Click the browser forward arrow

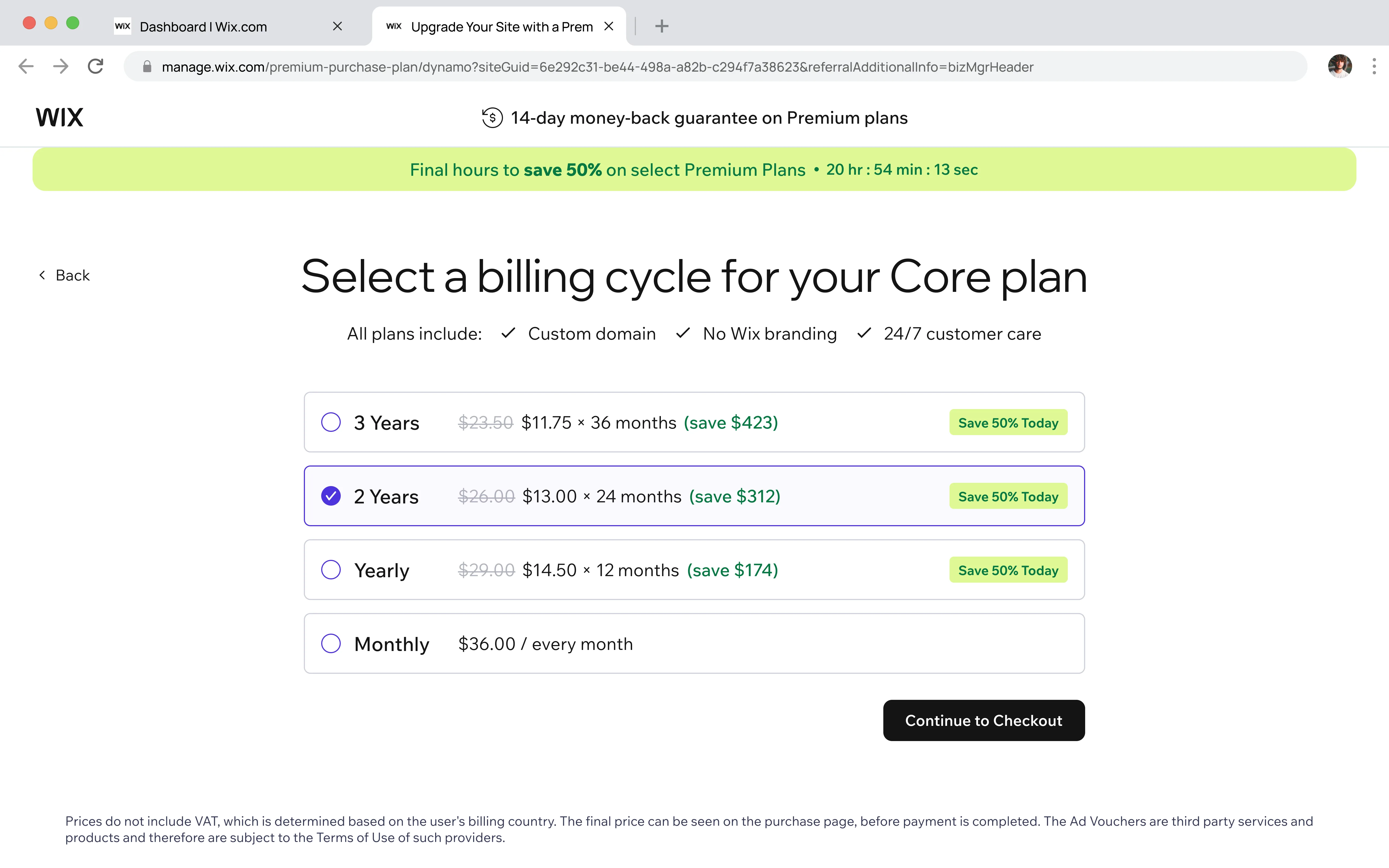pyautogui.click(x=61, y=67)
